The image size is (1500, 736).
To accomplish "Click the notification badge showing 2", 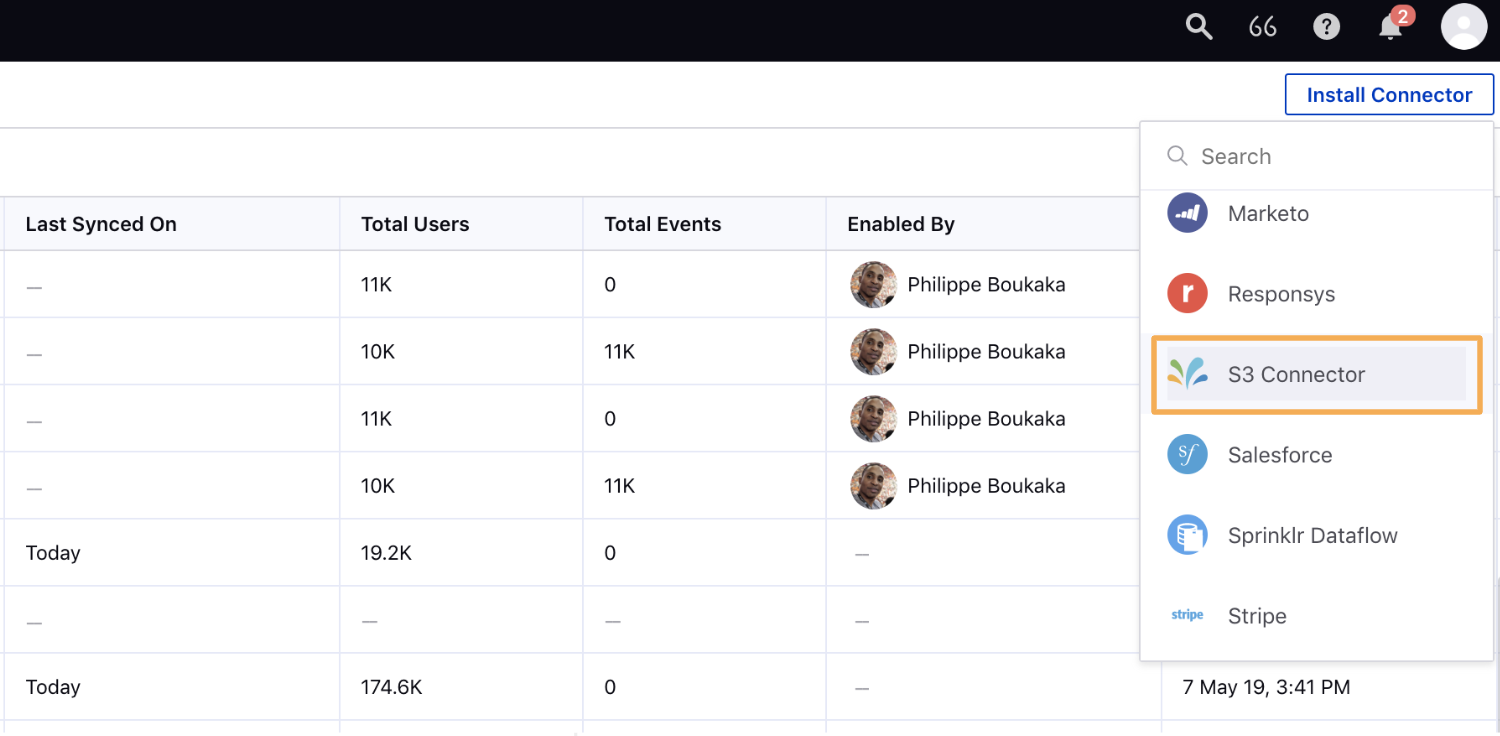I will pos(1402,16).
